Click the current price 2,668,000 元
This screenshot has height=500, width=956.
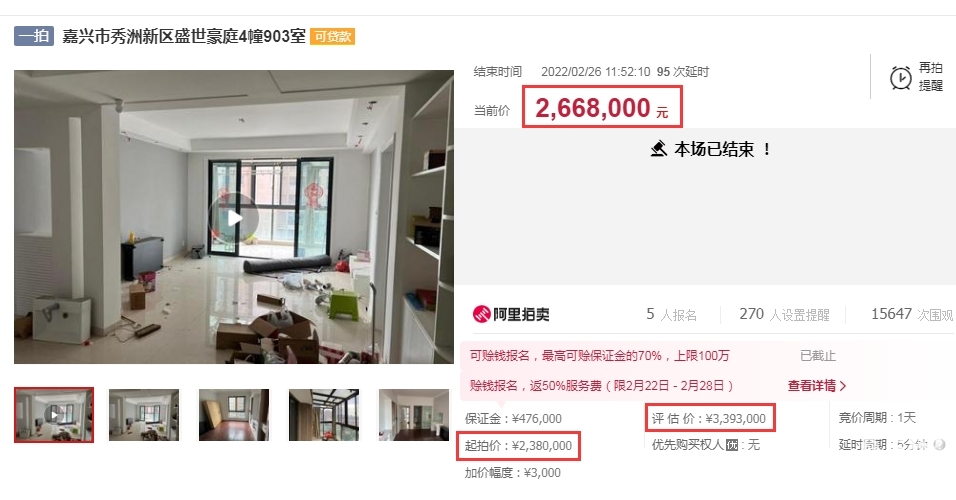(602, 108)
